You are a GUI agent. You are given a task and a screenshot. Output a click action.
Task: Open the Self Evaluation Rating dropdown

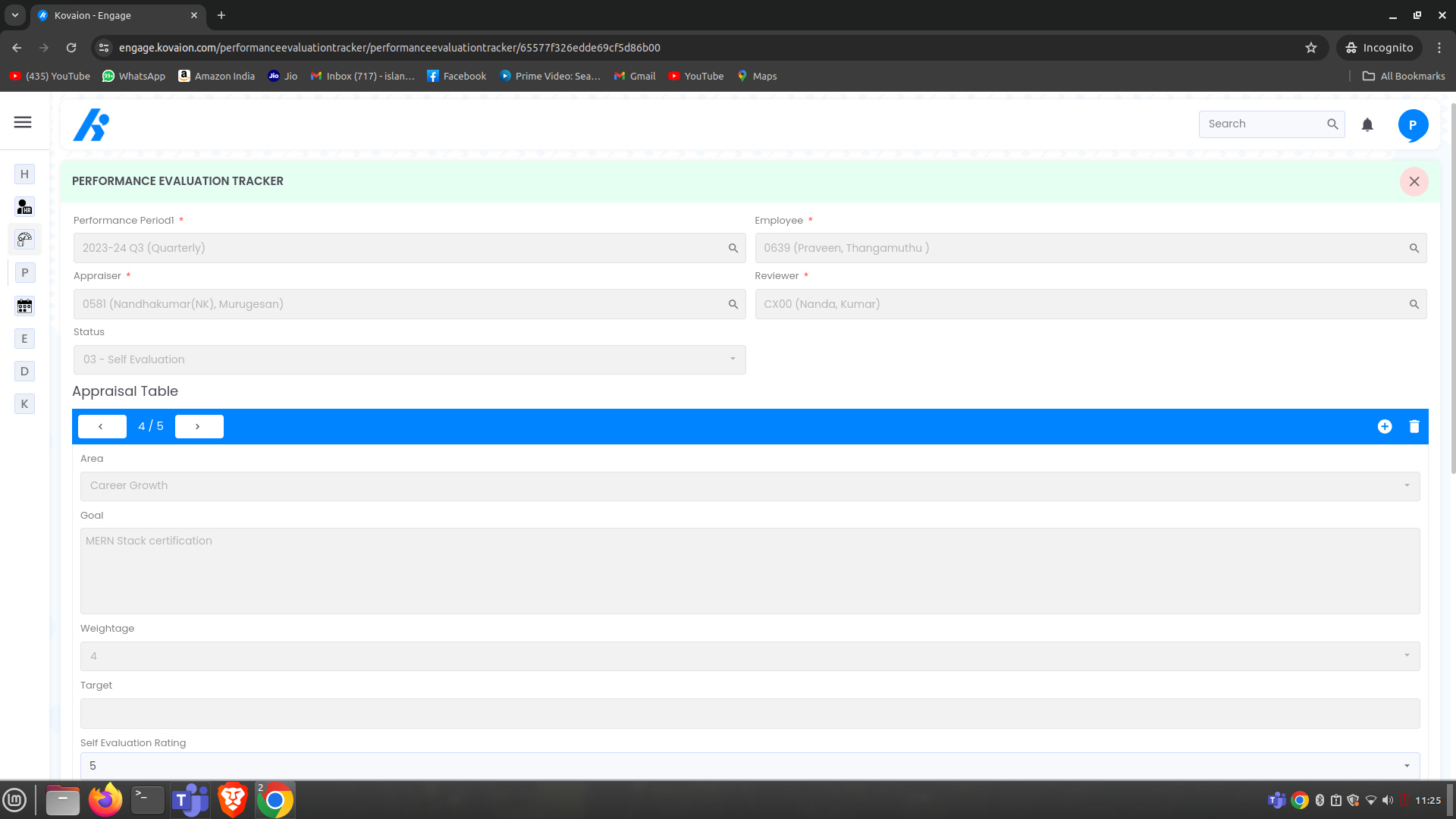tap(1408, 765)
